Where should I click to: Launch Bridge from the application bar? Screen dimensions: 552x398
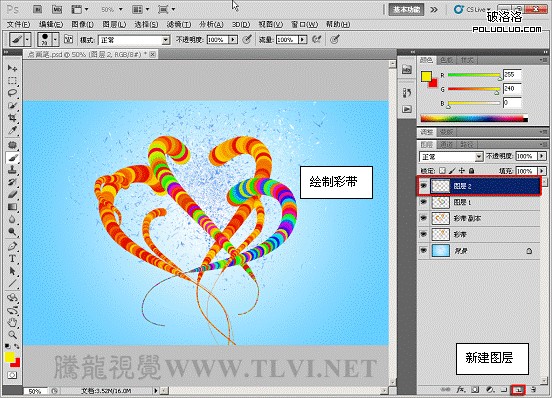pyautogui.click(x=37, y=10)
